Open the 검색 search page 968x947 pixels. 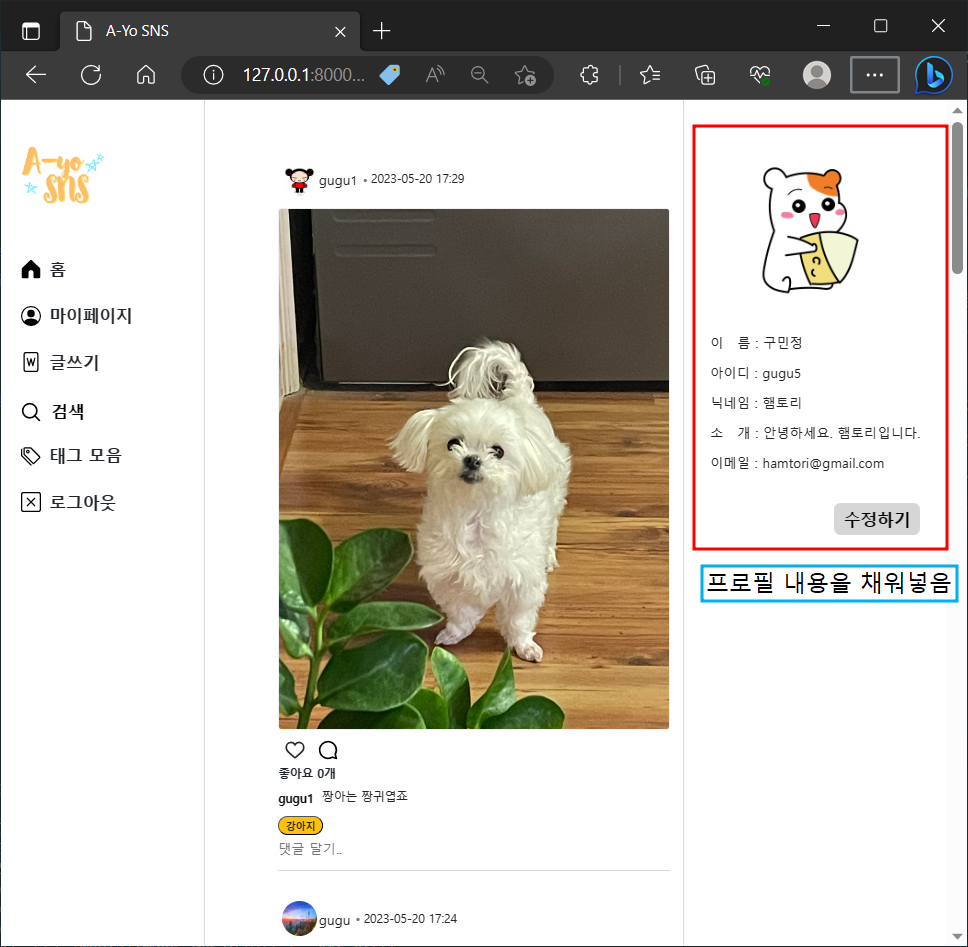[x=32, y=411]
